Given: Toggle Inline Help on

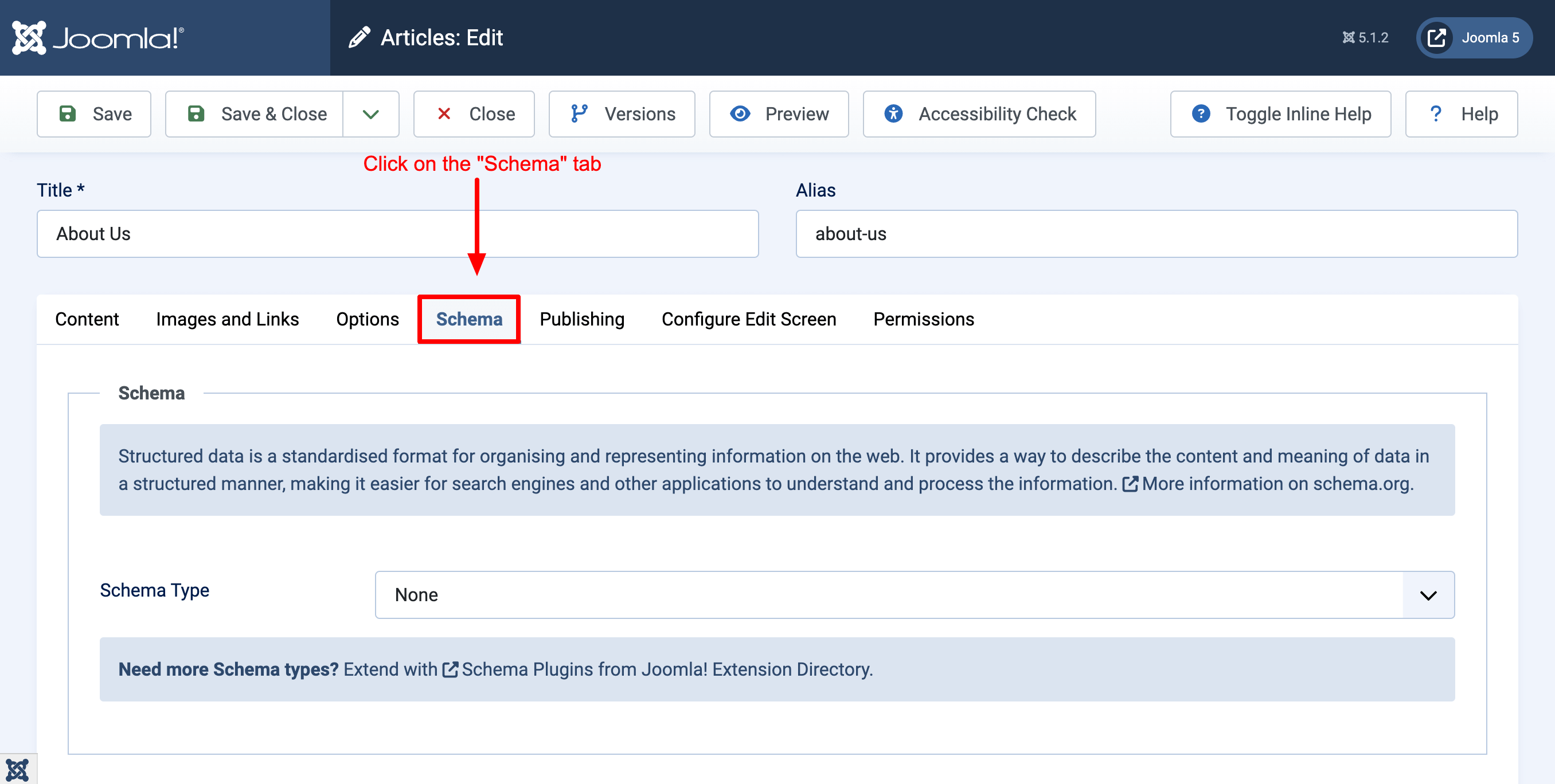Looking at the screenshot, I should 1280,113.
